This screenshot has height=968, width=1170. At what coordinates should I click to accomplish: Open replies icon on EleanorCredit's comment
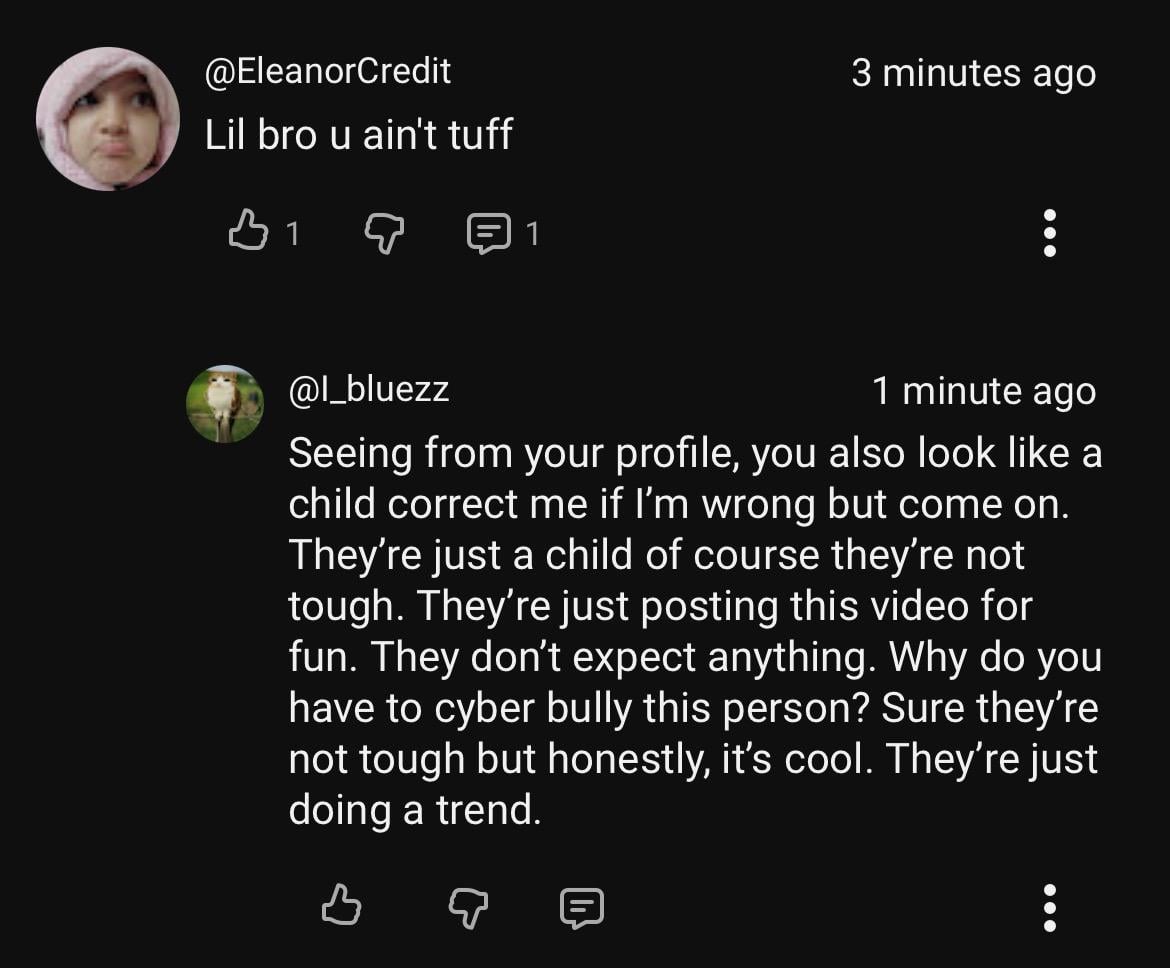click(487, 234)
